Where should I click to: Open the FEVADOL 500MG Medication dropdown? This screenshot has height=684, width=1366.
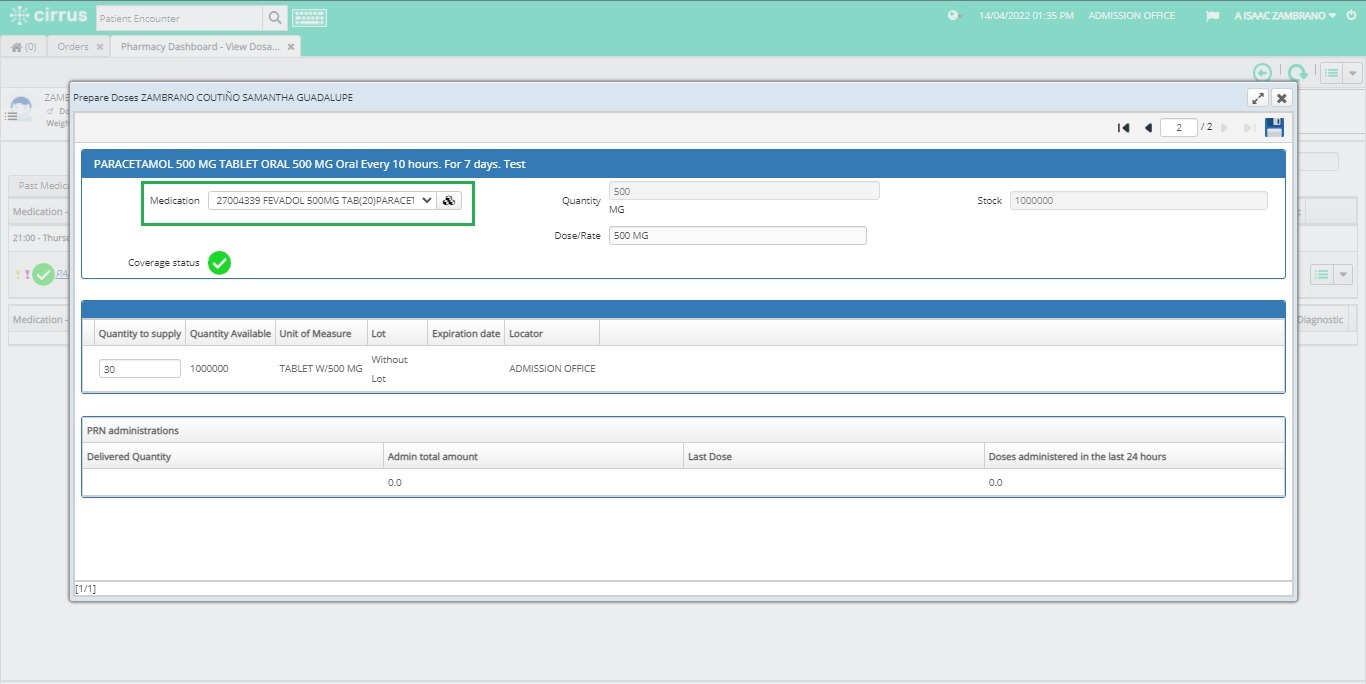click(427, 200)
